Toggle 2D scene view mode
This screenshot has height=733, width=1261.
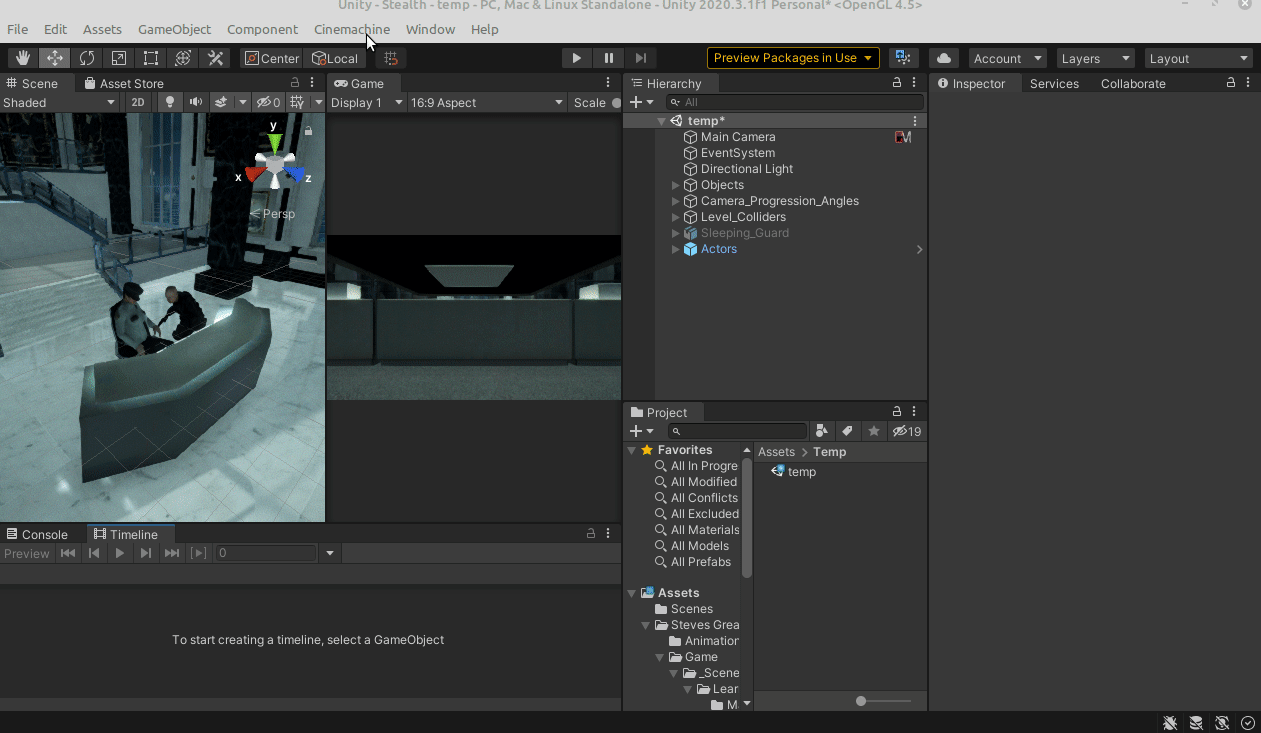[x=138, y=102]
